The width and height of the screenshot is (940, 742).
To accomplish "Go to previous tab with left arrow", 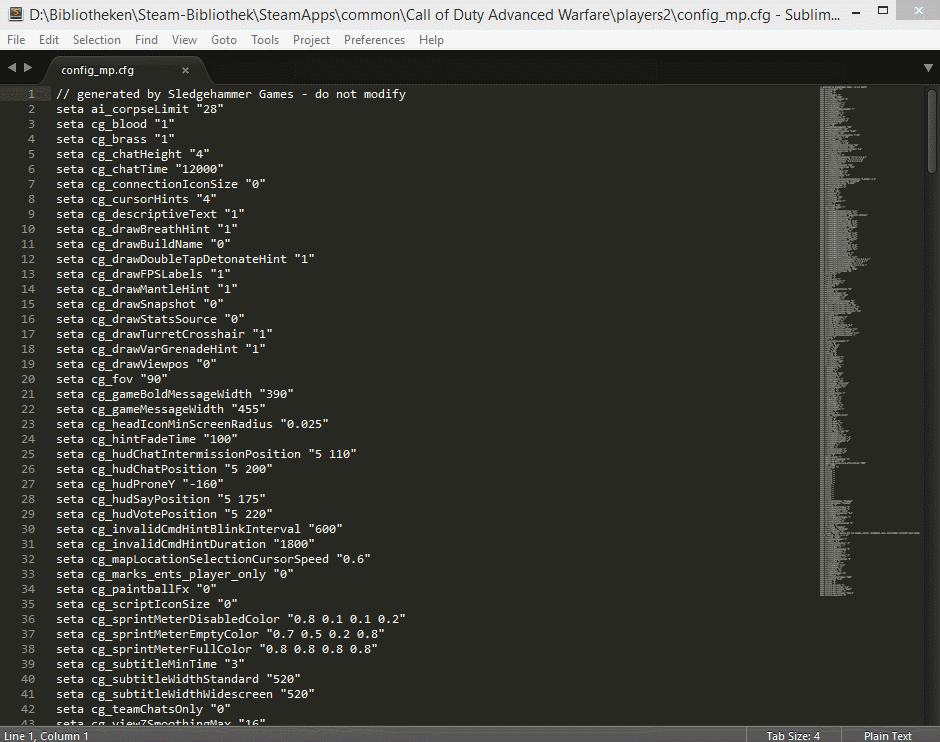I will pos(11,68).
